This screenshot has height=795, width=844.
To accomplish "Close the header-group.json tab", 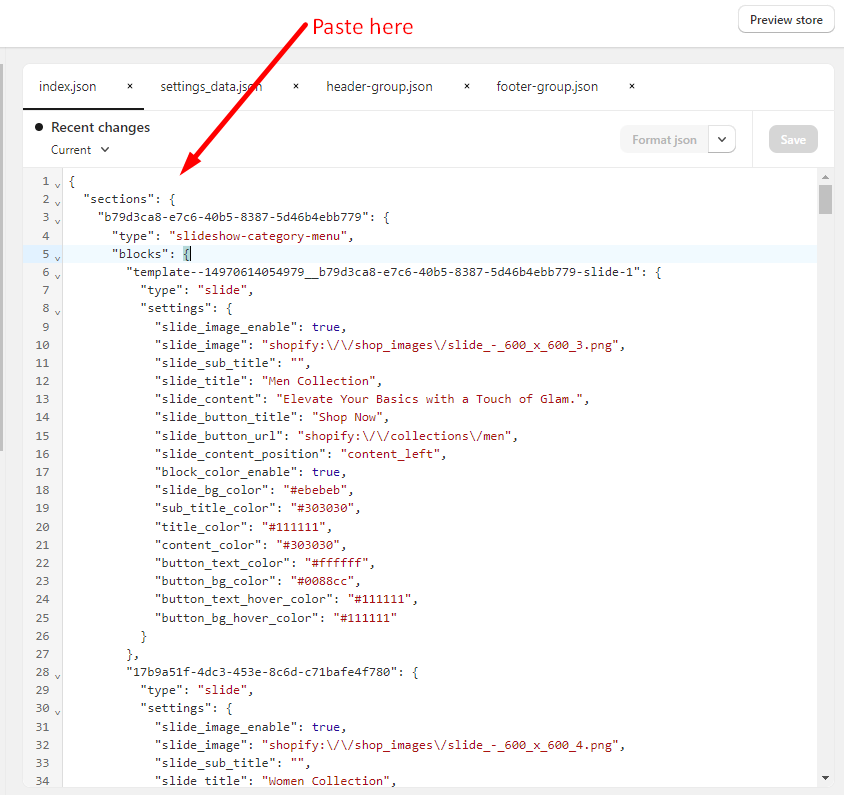I will (x=467, y=86).
